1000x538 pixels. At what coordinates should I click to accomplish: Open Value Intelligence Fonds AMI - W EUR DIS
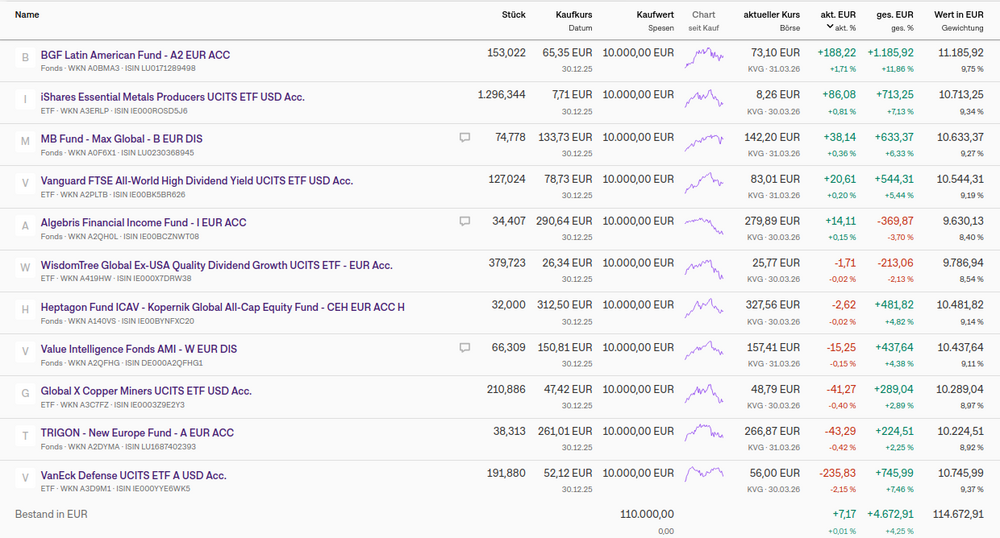pyautogui.click(x=139, y=349)
